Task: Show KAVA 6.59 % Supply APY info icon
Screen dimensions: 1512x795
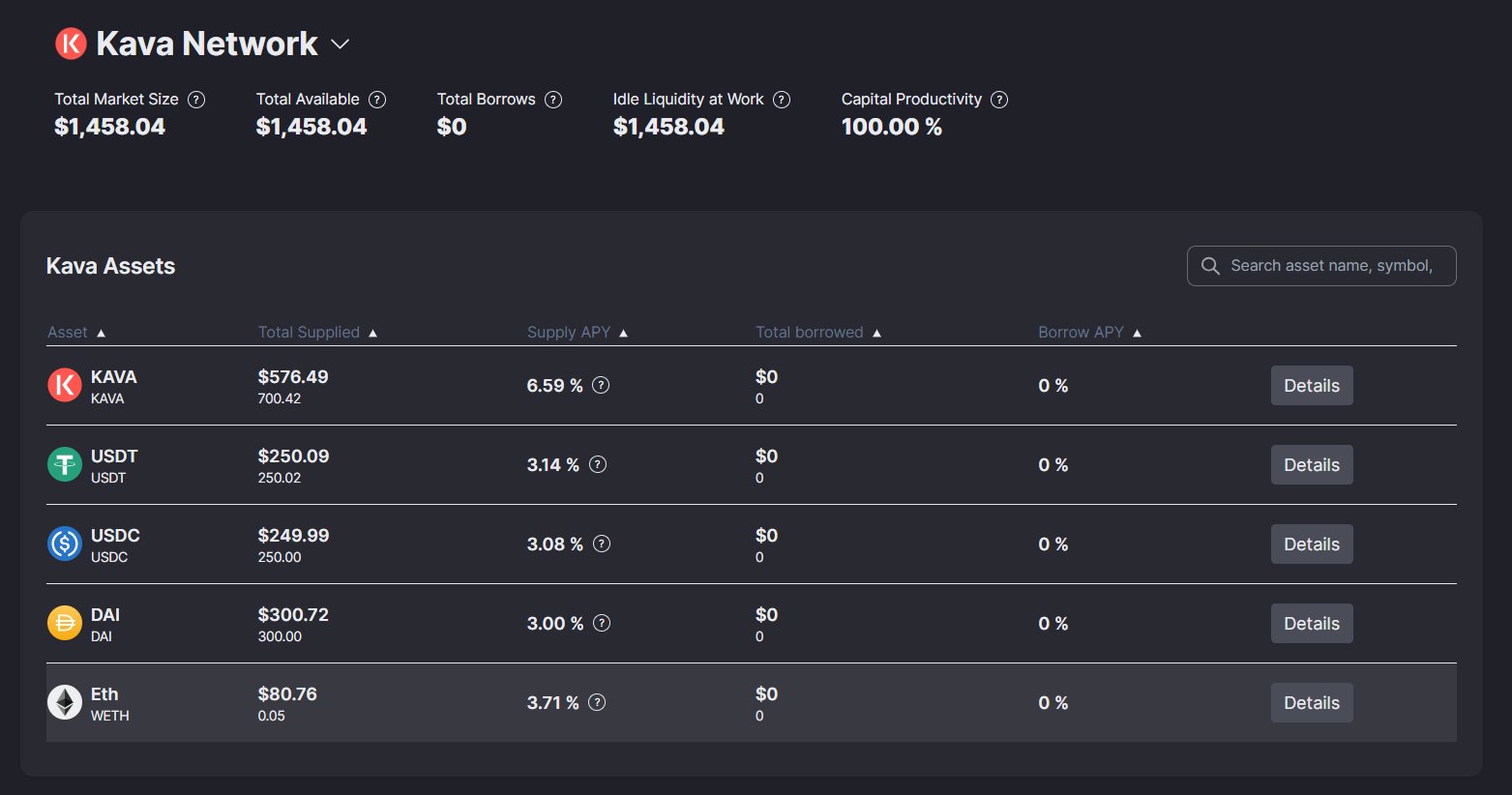Action: [x=601, y=385]
